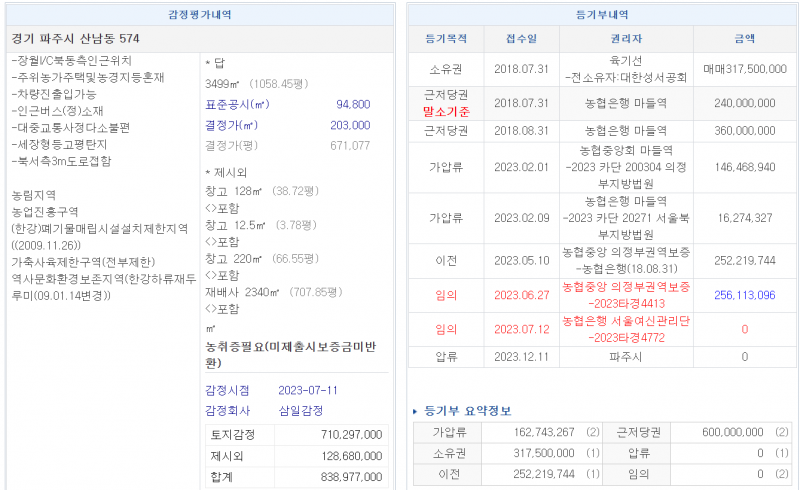Click the 결정가(㎡) value 203,000
The height and width of the screenshot is (490, 800).
click(x=350, y=125)
